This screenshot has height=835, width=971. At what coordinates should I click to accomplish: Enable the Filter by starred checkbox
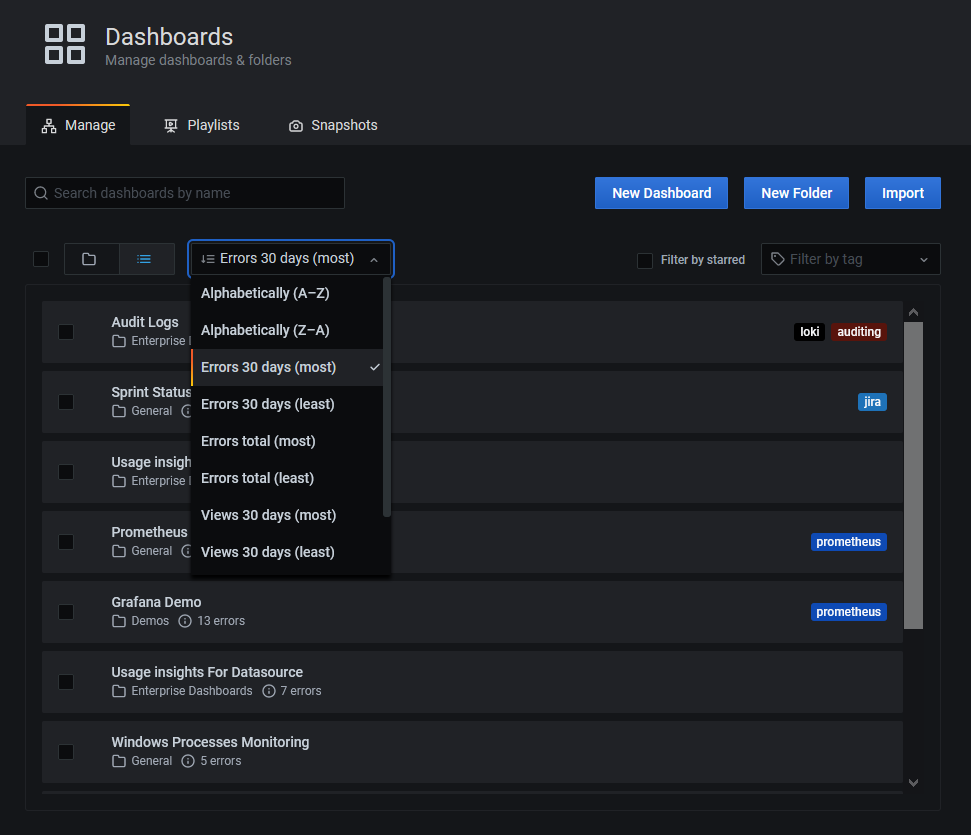point(645,260)
